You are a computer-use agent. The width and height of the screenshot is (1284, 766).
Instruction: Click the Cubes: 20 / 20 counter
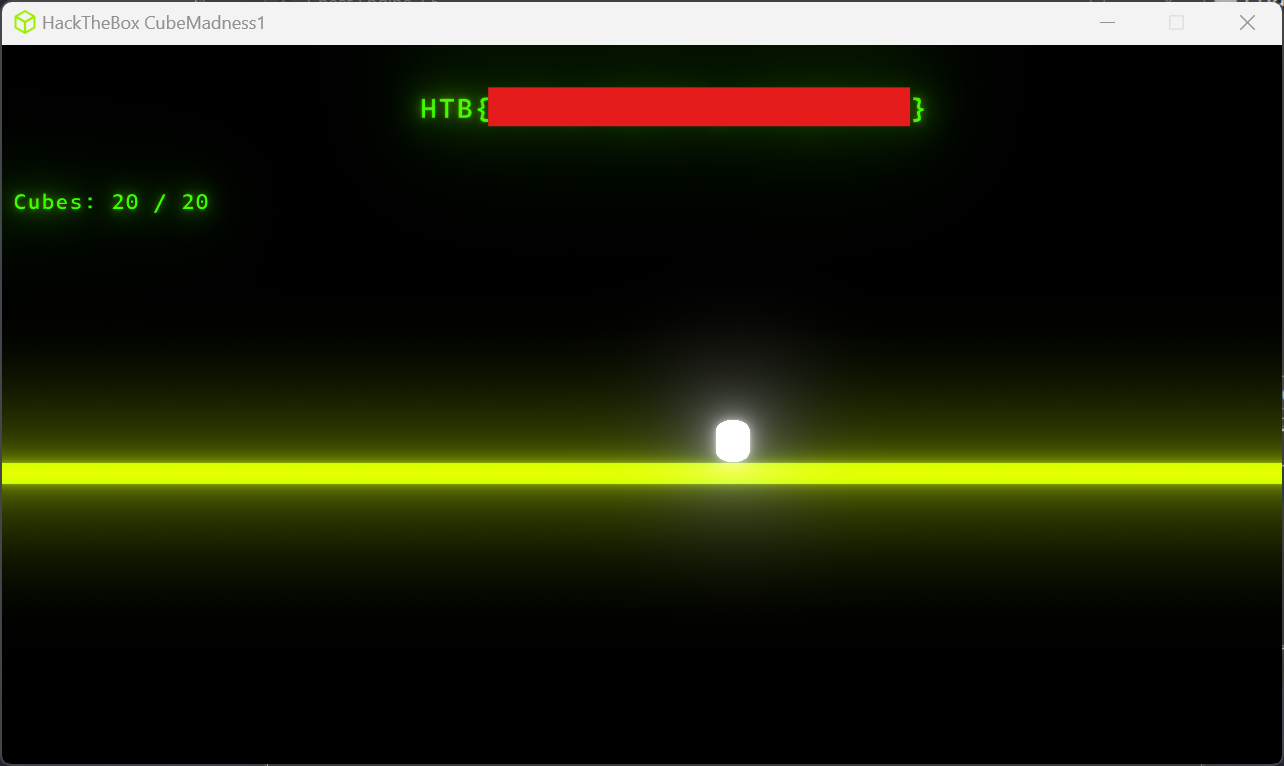(x=111, y=202)
